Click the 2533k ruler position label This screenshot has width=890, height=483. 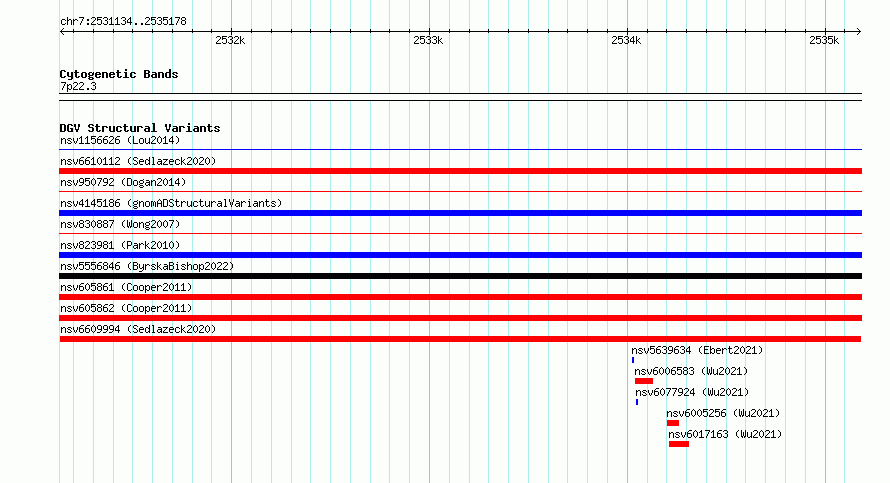coord(428,40)
